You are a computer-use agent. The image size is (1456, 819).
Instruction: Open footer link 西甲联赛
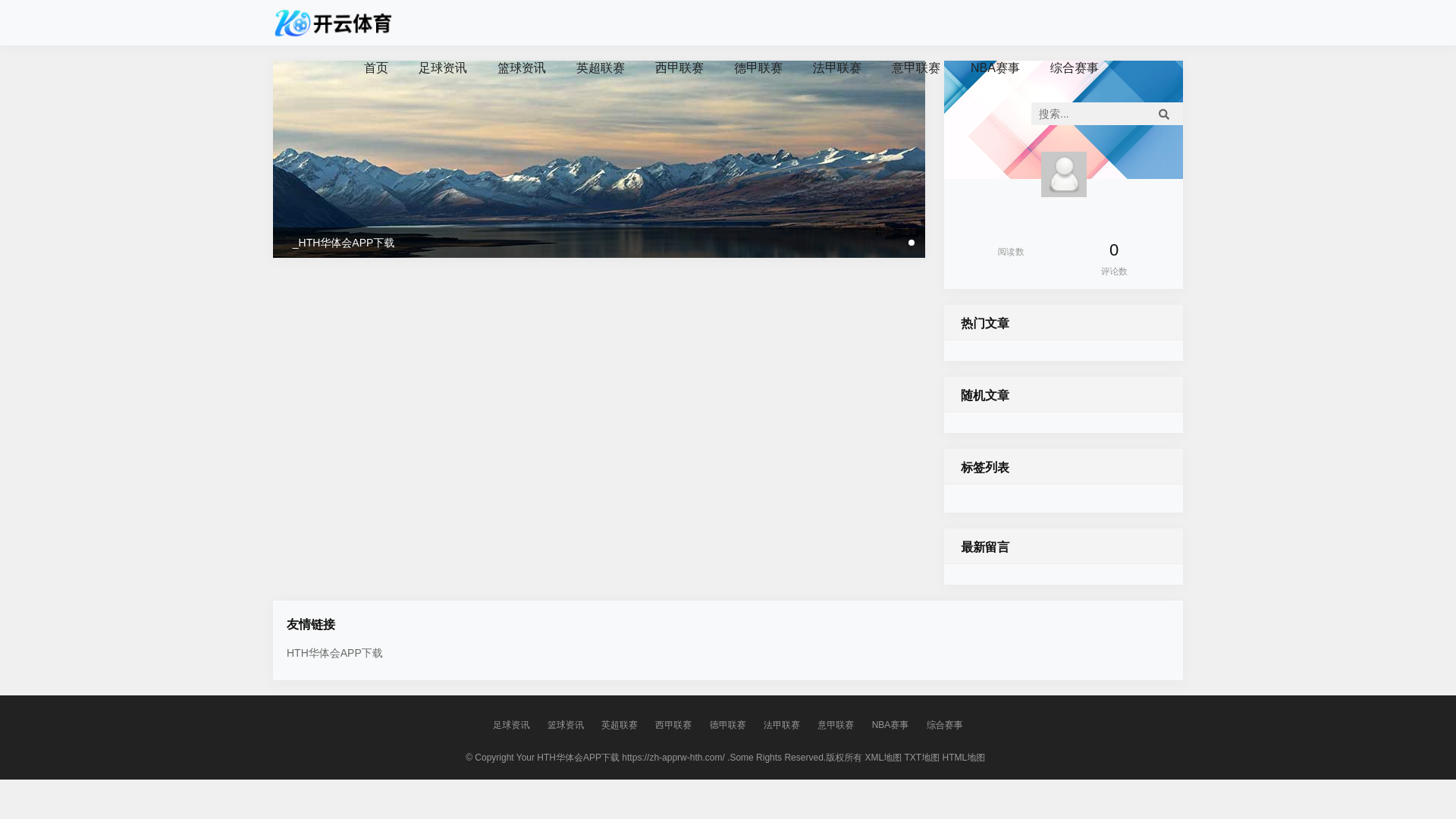(673, 725)
